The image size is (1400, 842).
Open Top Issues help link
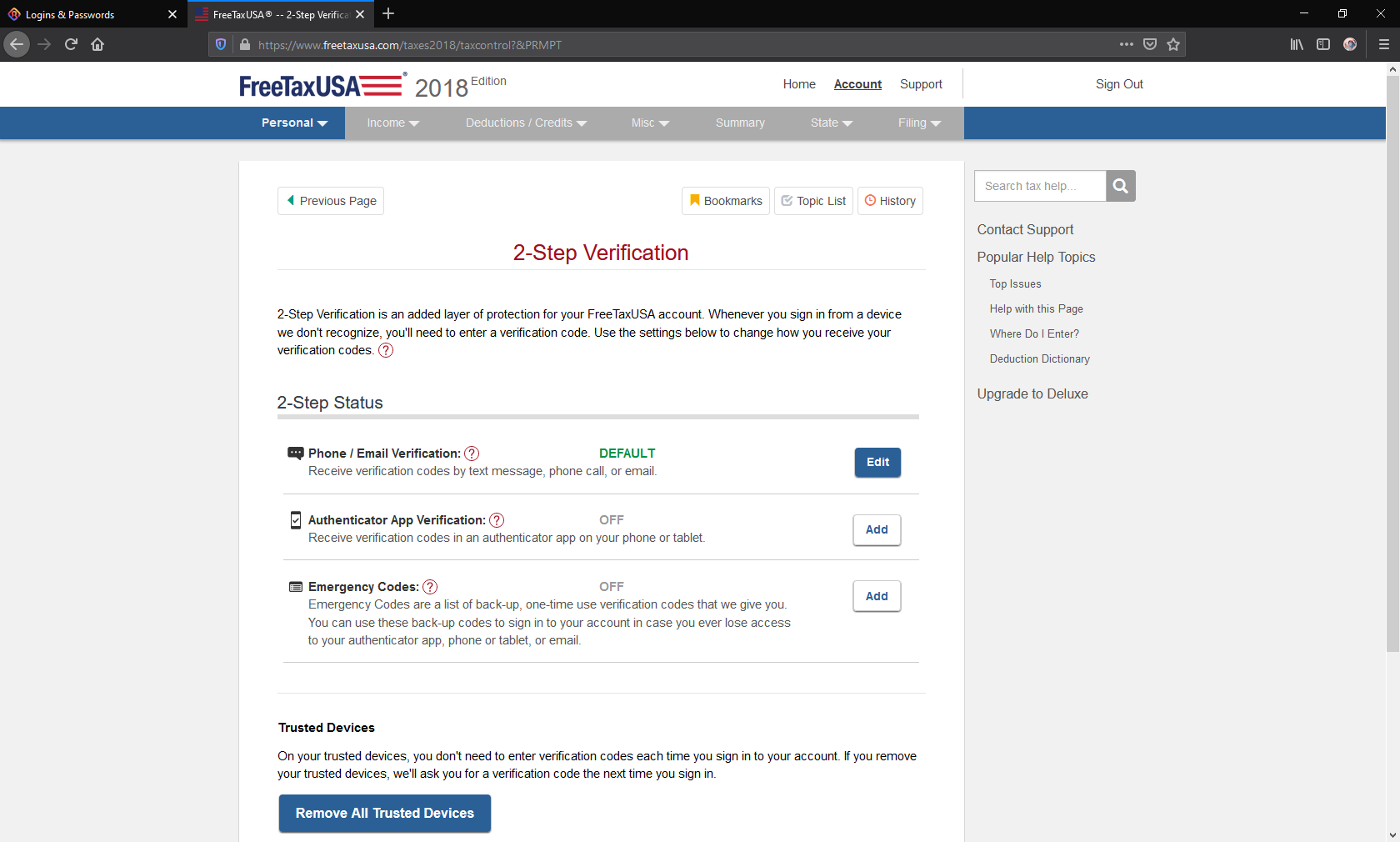tap(1015, 283)
